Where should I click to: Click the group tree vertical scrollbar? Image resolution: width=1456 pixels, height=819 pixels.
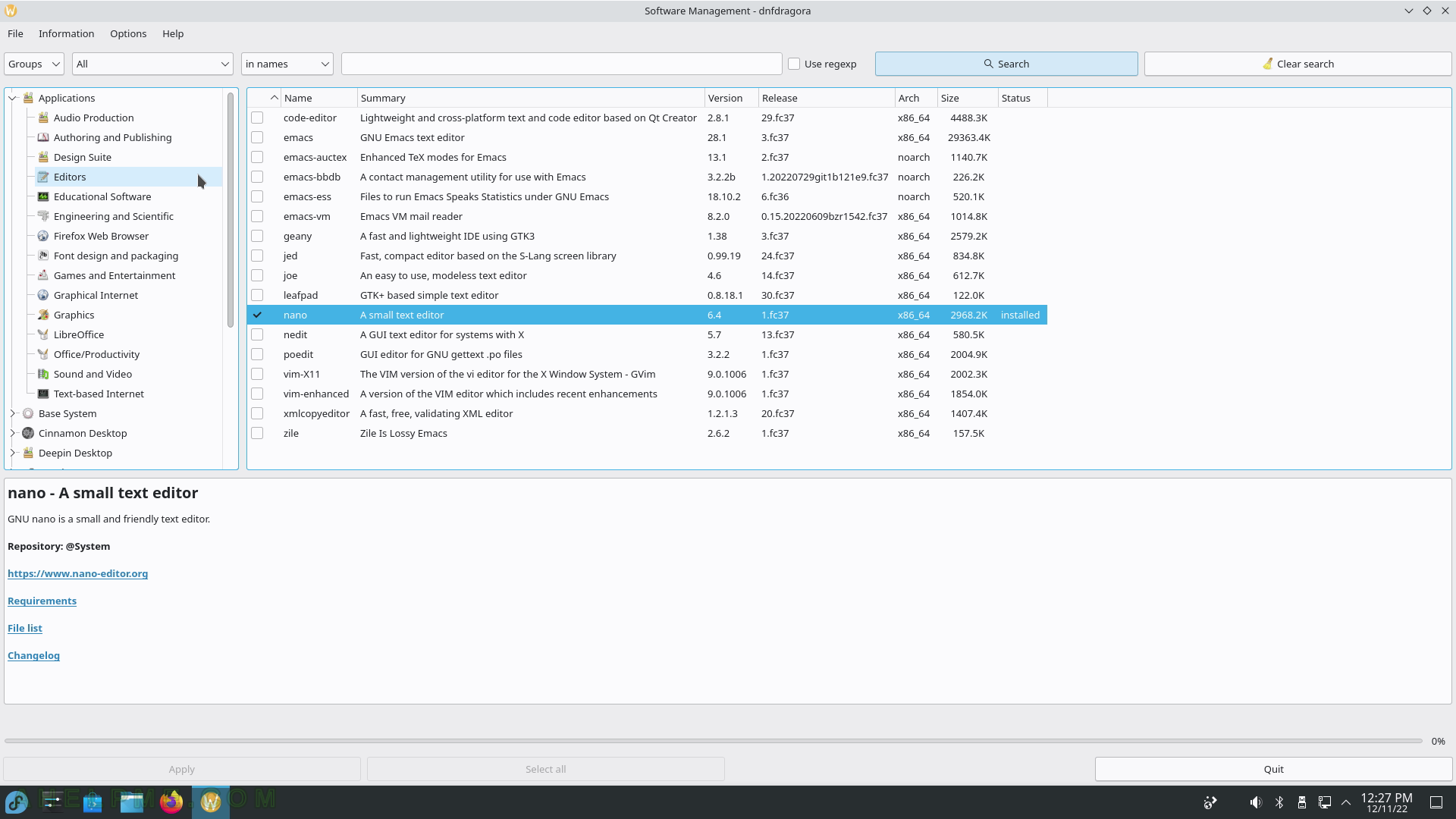click(x=230, y=209)
